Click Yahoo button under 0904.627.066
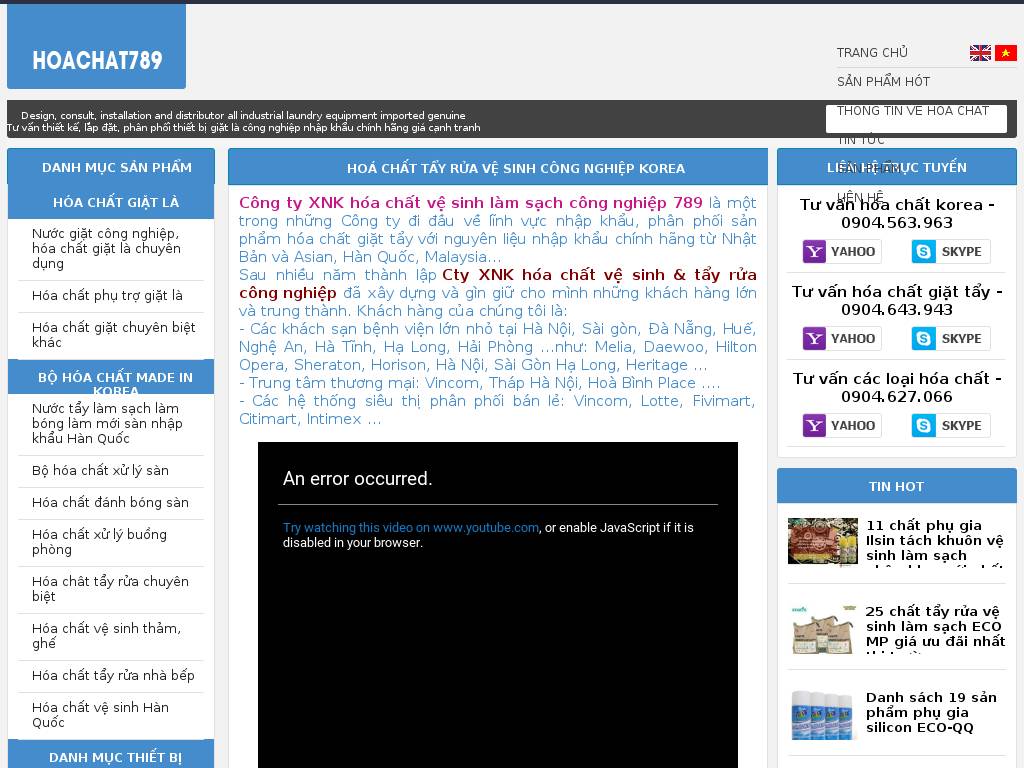 coord(841,426)
